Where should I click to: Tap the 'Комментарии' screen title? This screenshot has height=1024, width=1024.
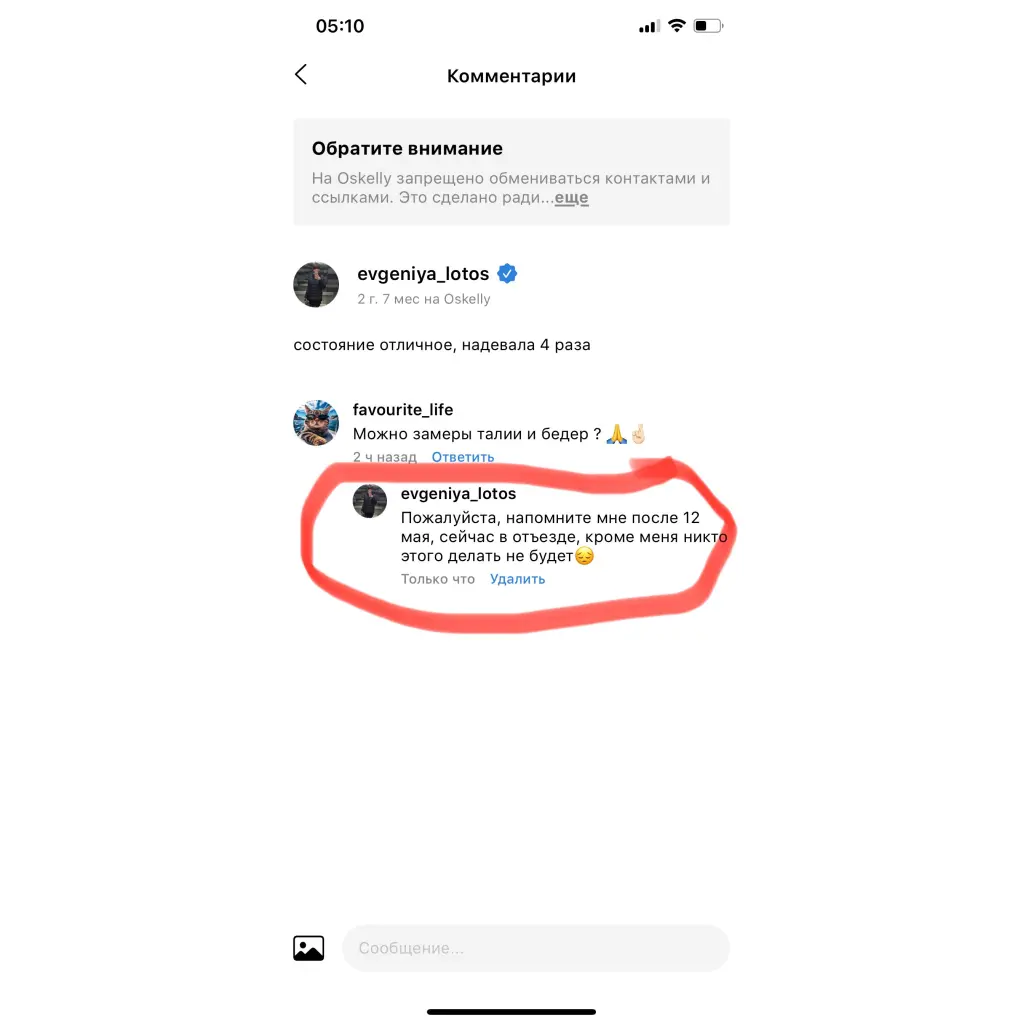[x=511, y=76]
